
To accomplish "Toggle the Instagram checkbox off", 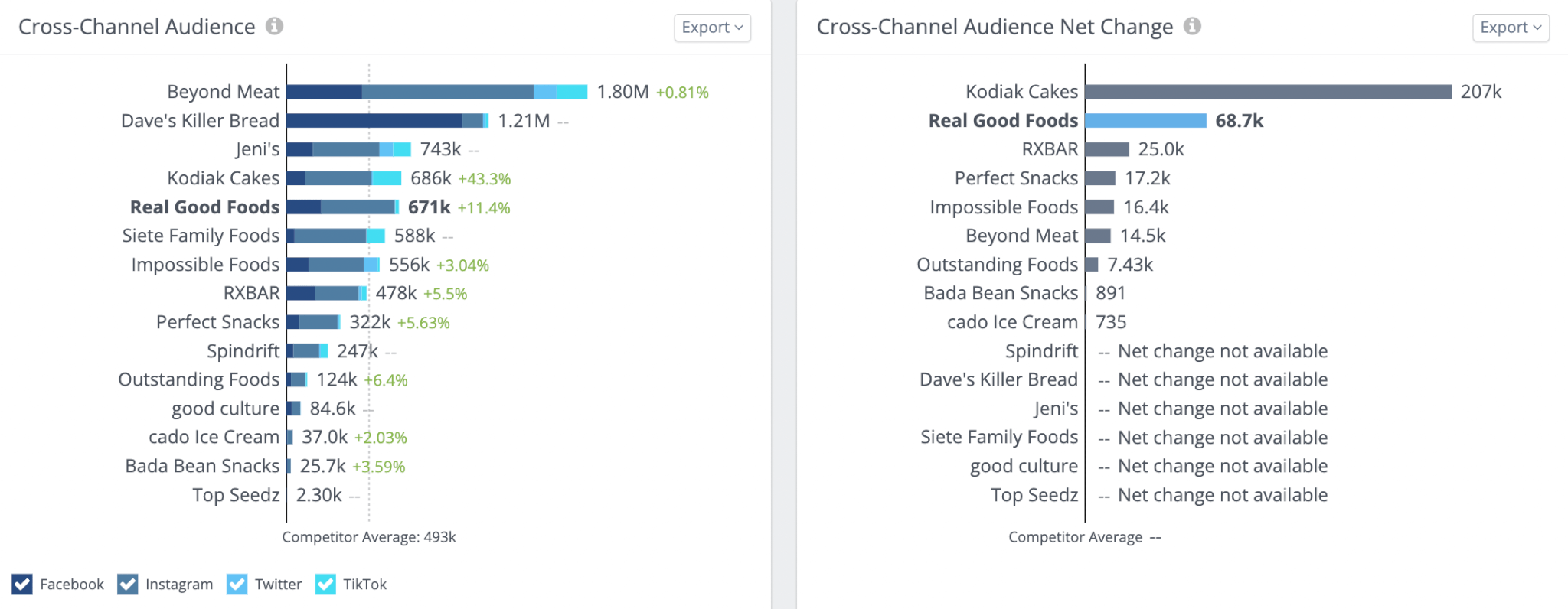I will tap(129, 584).
